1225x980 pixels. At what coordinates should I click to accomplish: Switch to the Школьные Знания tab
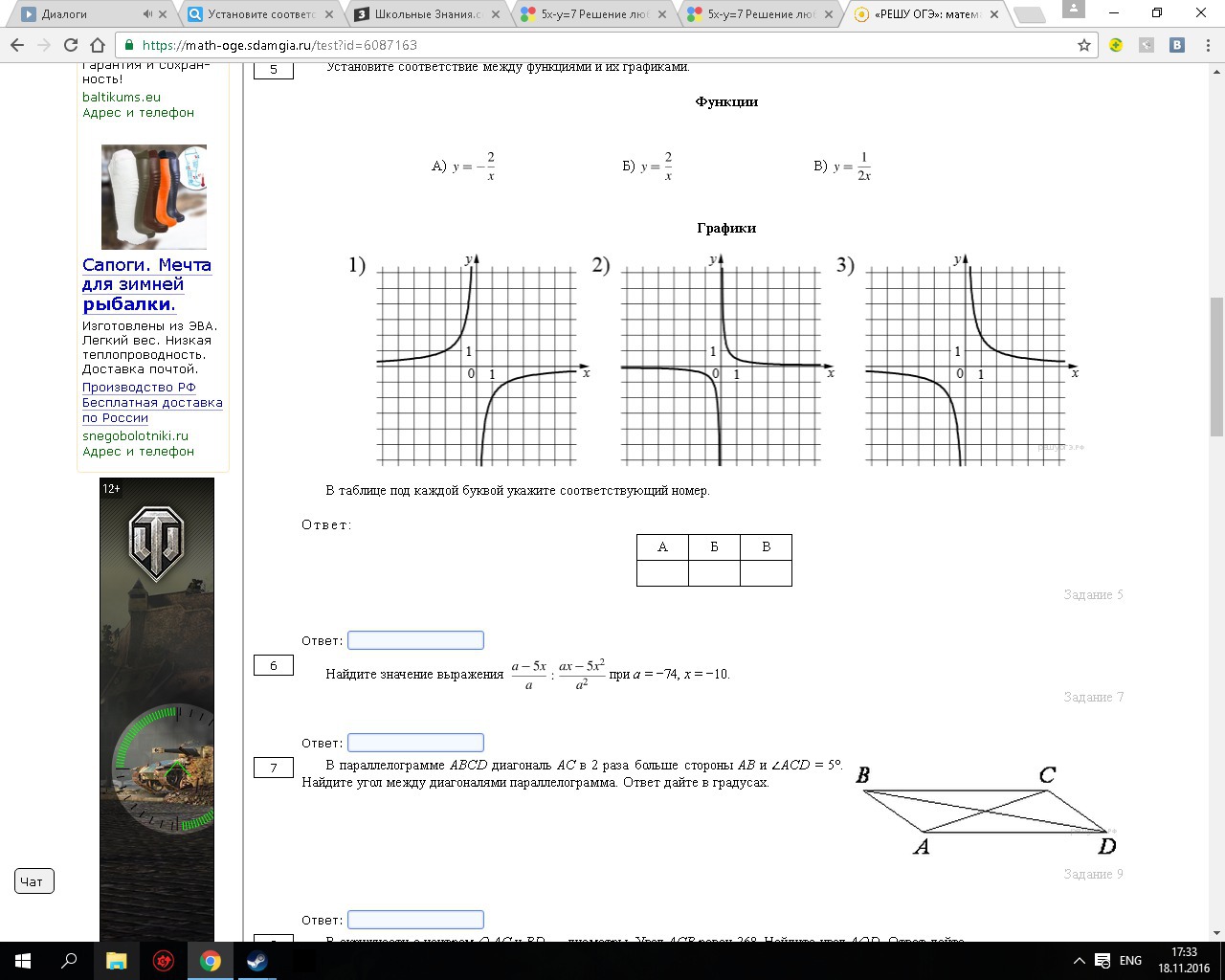(428, 14)
